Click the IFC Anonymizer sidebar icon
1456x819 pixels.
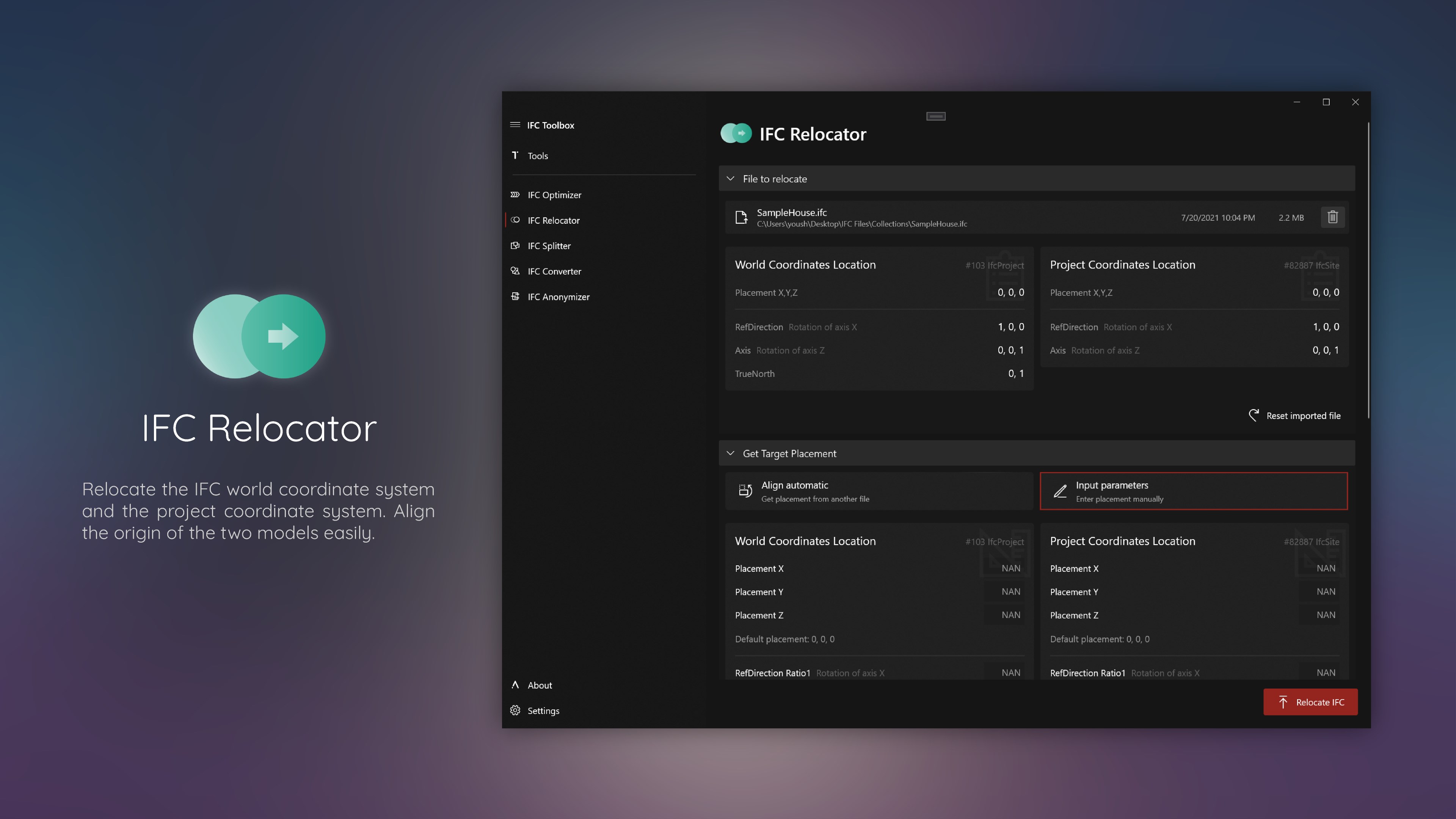click(x=515, y=296)
